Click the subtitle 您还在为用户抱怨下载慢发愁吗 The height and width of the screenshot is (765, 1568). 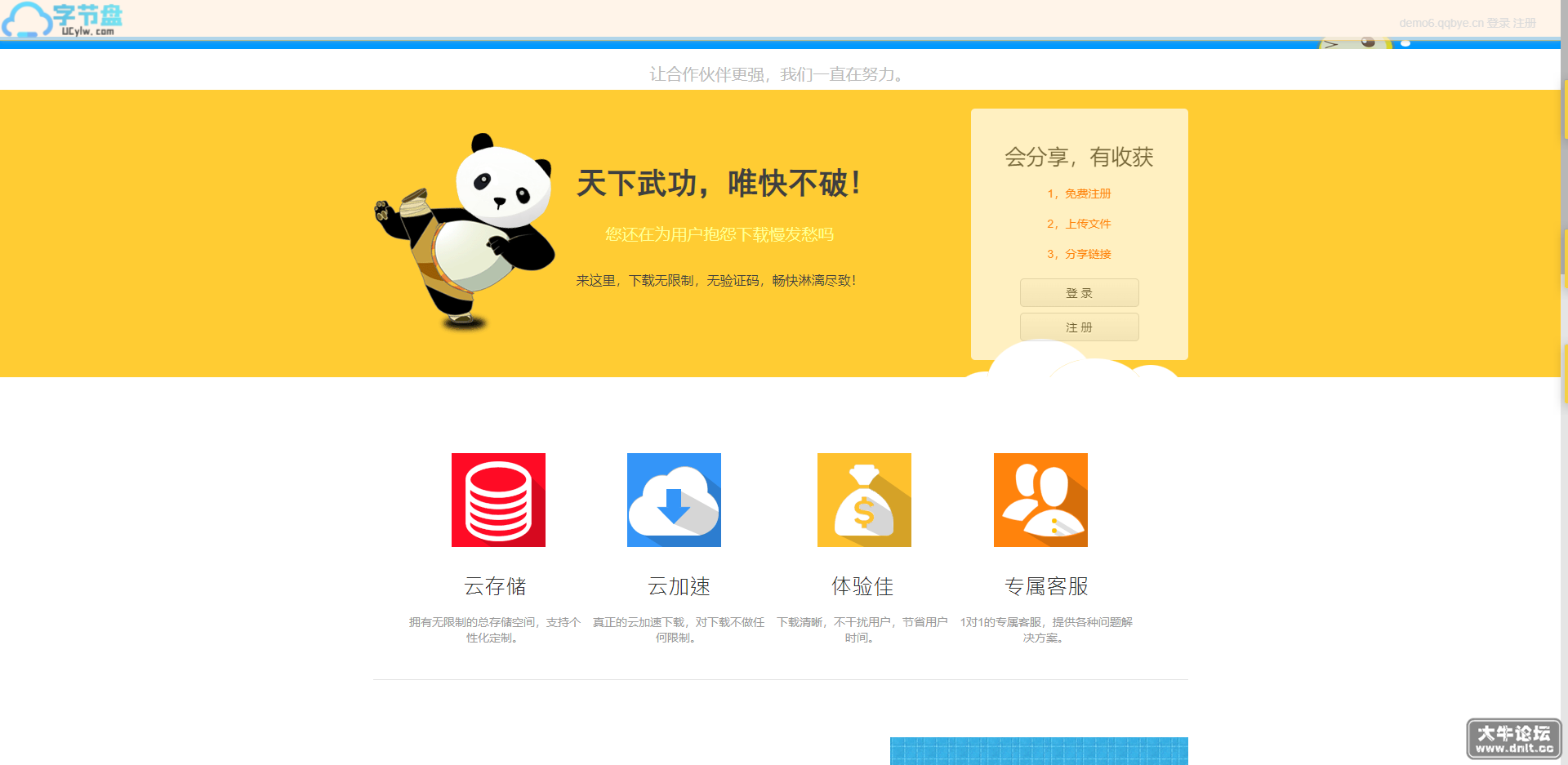click(719, 235)
